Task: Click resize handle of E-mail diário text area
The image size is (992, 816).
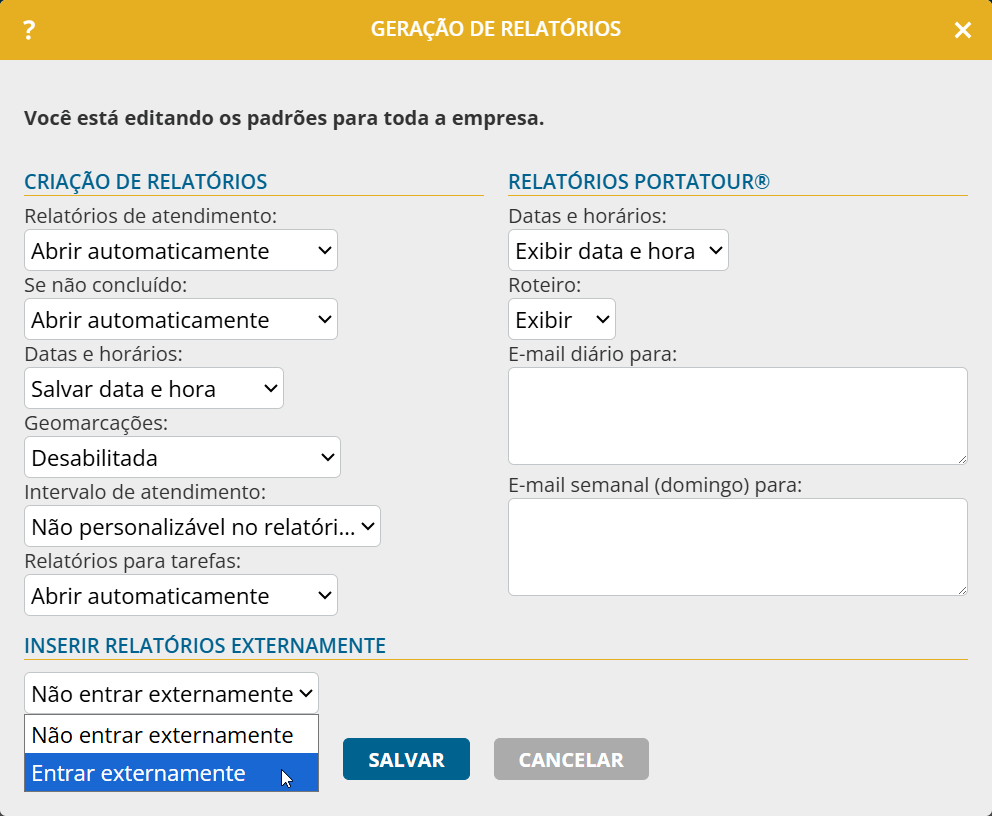Action: [962, 459]
